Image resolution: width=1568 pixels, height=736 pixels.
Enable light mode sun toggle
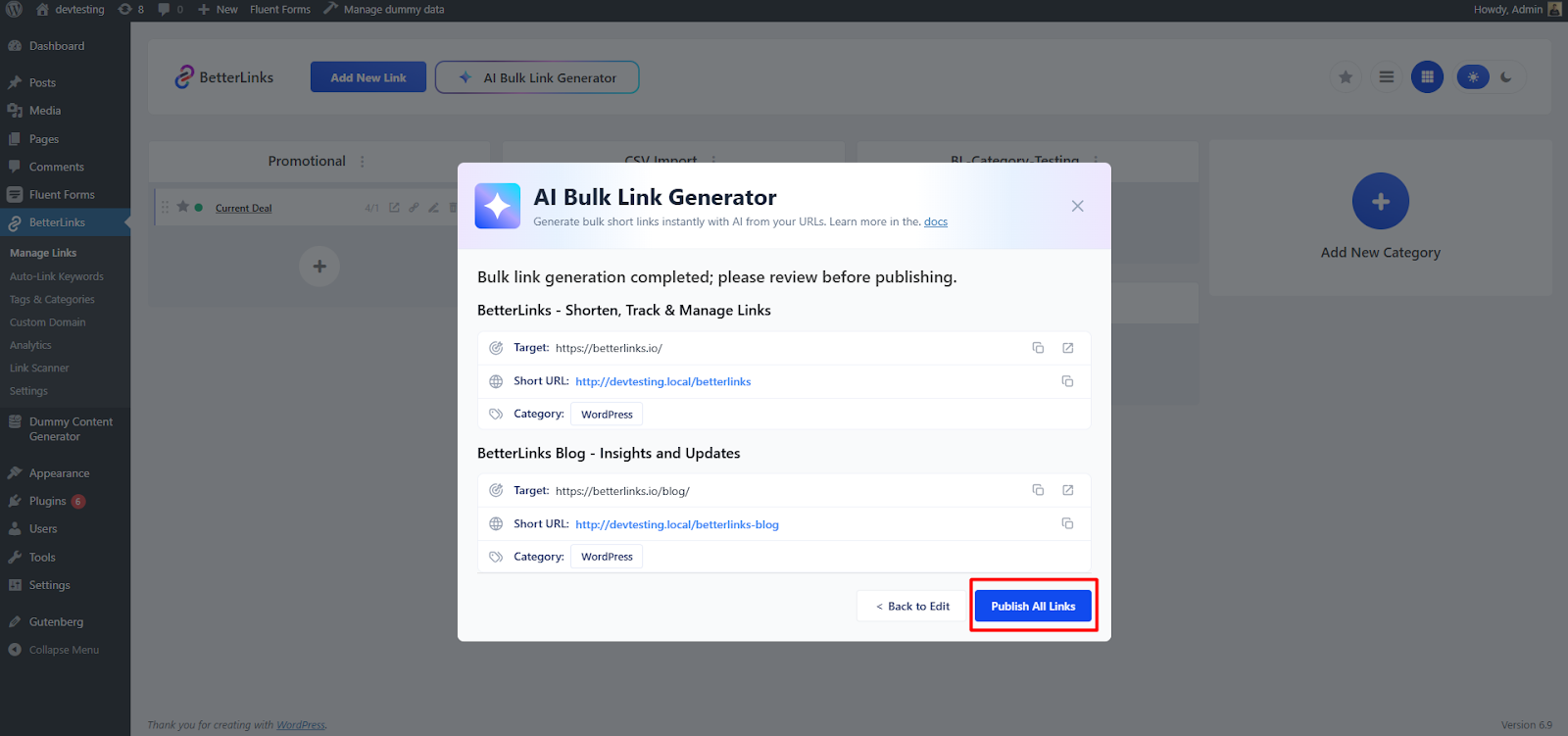[1473, 76]
